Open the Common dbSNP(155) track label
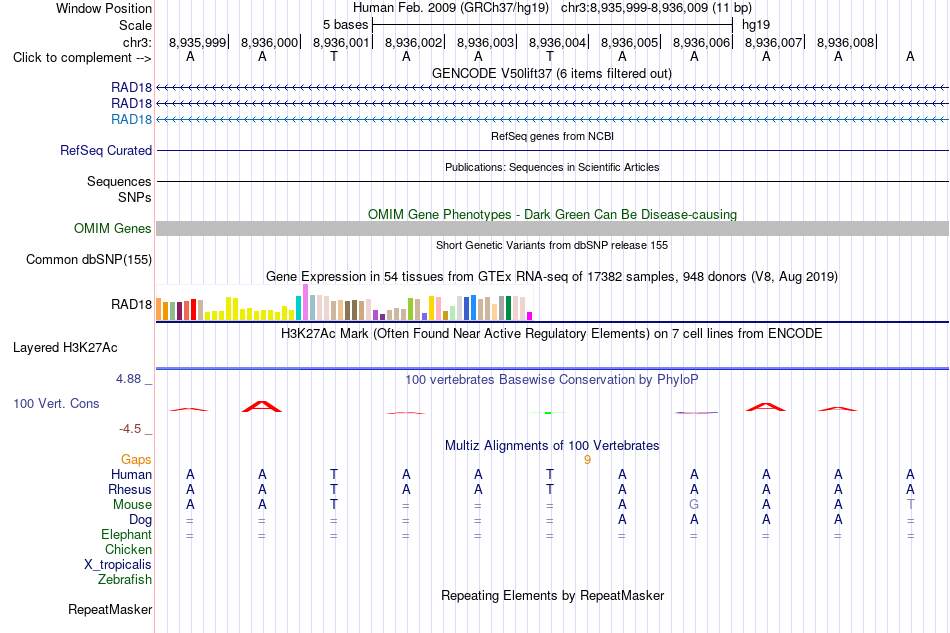 88,259
